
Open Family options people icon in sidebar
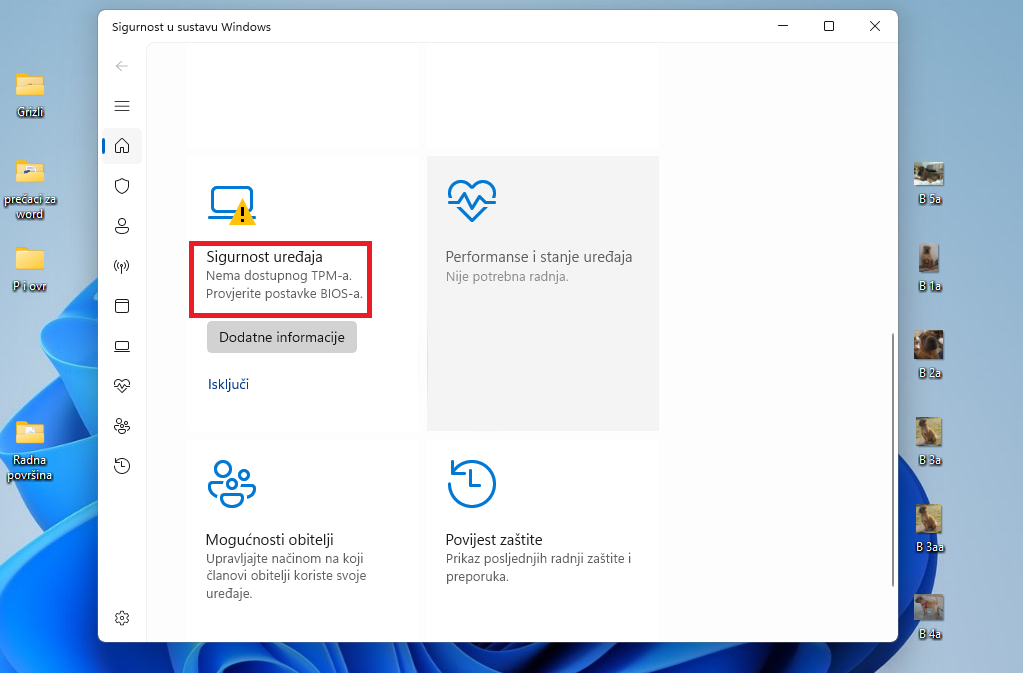[122, 426]
